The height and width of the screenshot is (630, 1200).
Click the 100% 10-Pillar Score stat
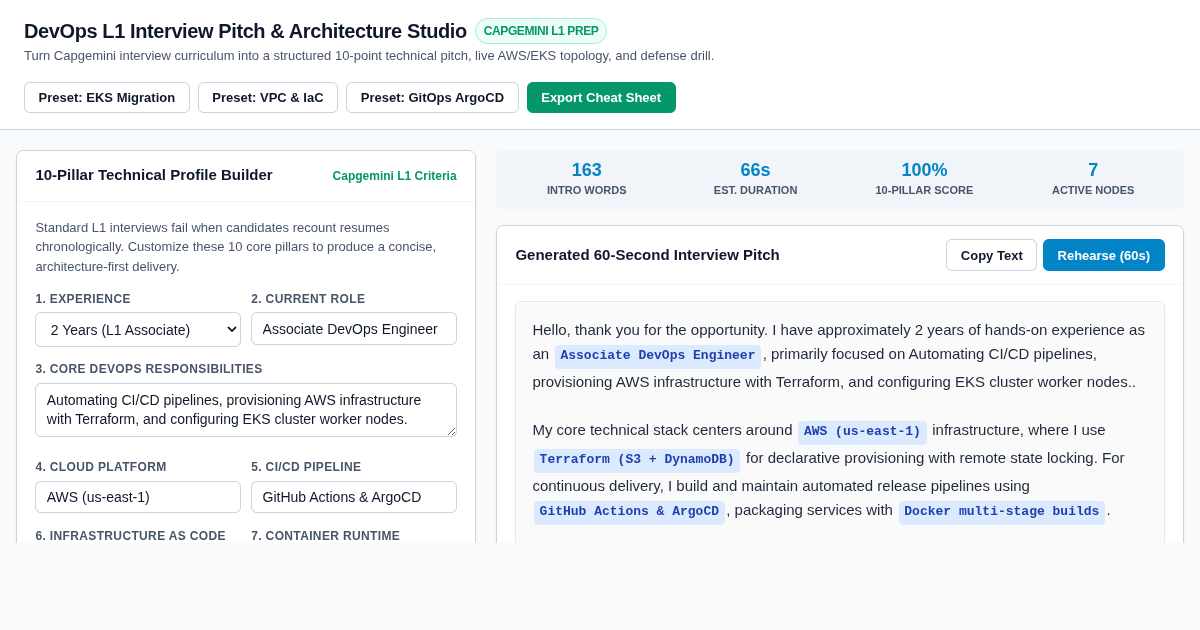click(x=924, y=178)
